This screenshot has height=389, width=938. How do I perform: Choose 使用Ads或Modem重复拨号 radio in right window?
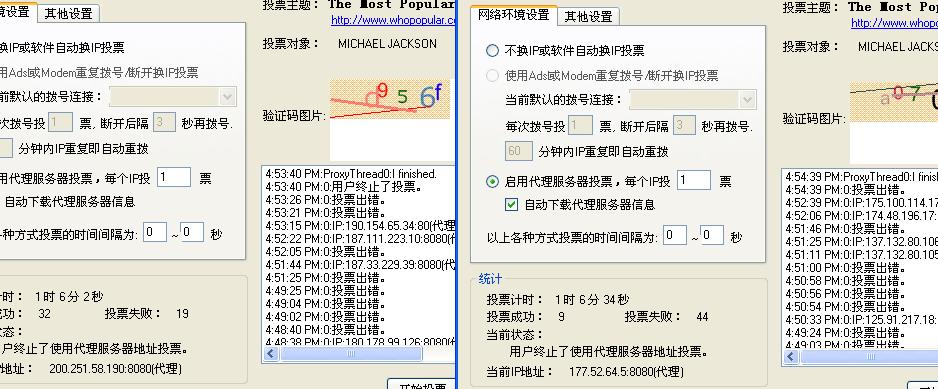pos(492,75)
